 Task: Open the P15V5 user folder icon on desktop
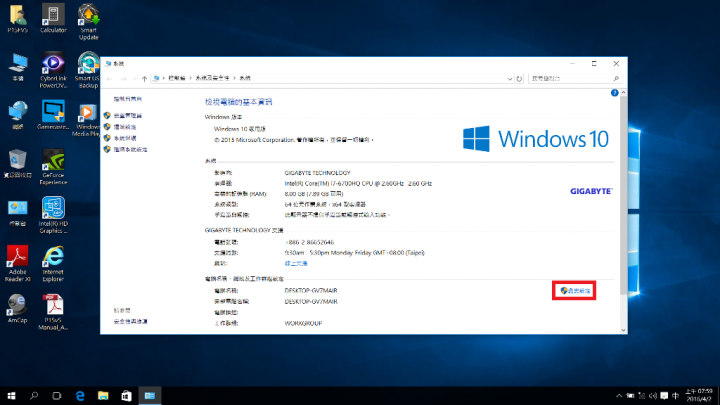[17, 18]
